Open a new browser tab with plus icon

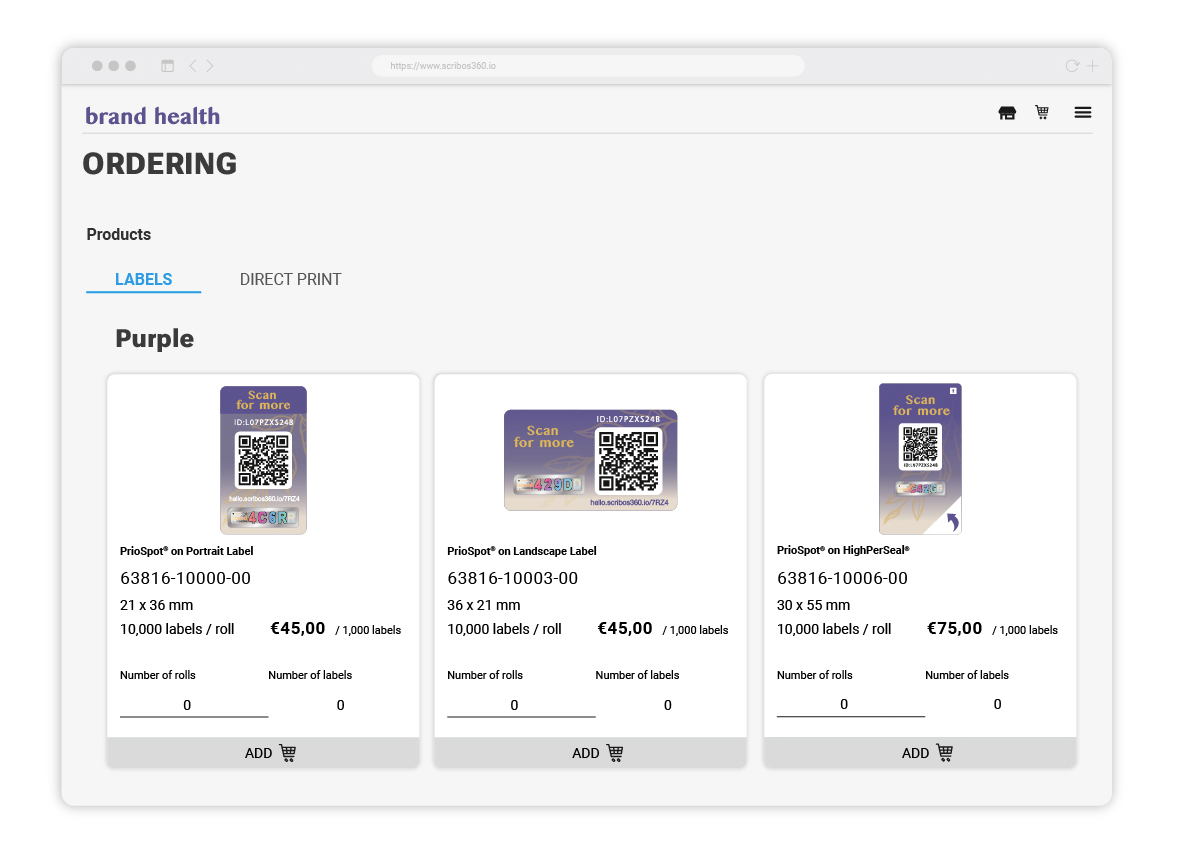1092,66
